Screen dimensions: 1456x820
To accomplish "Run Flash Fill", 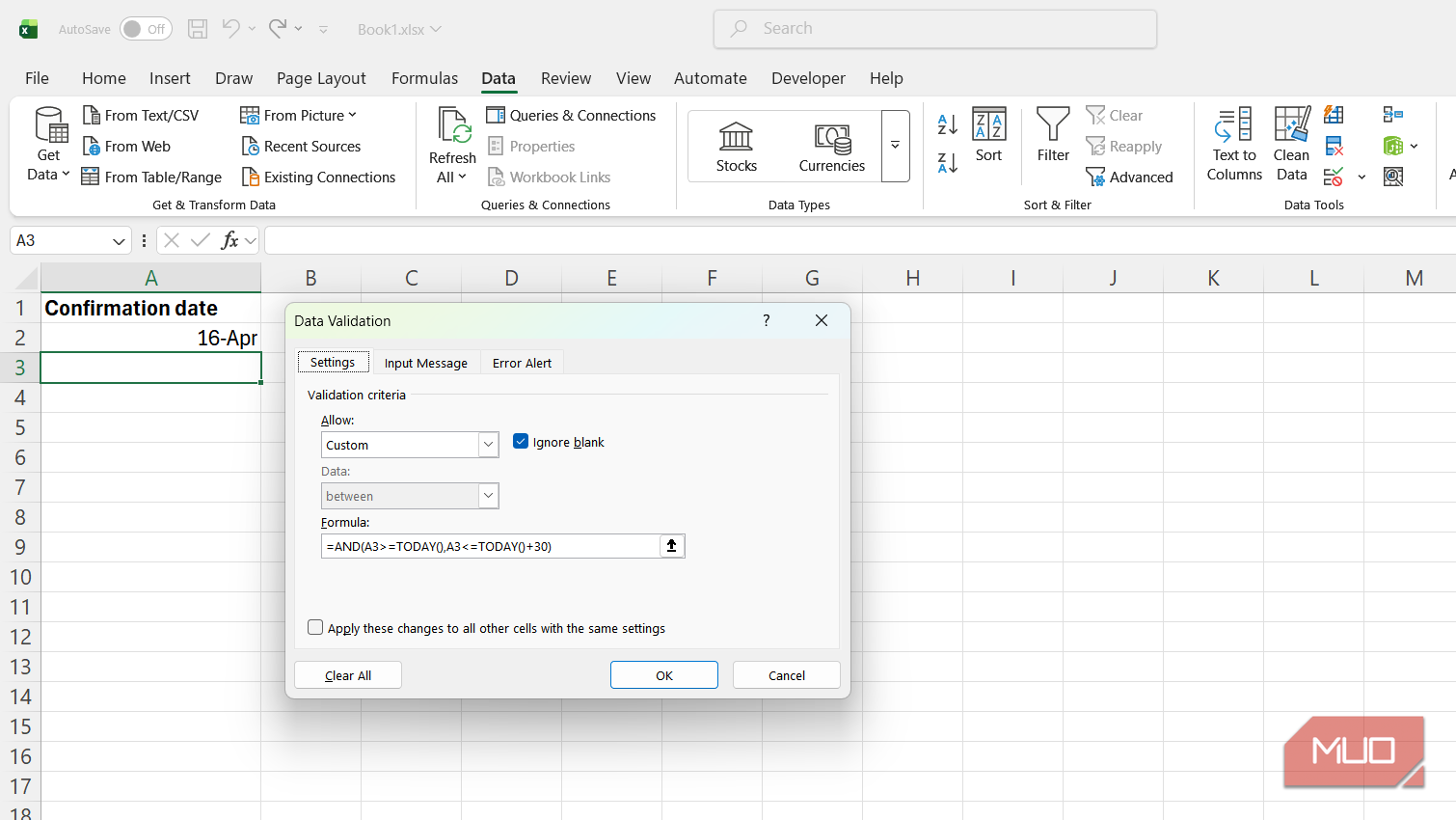I will point(1334,115).
